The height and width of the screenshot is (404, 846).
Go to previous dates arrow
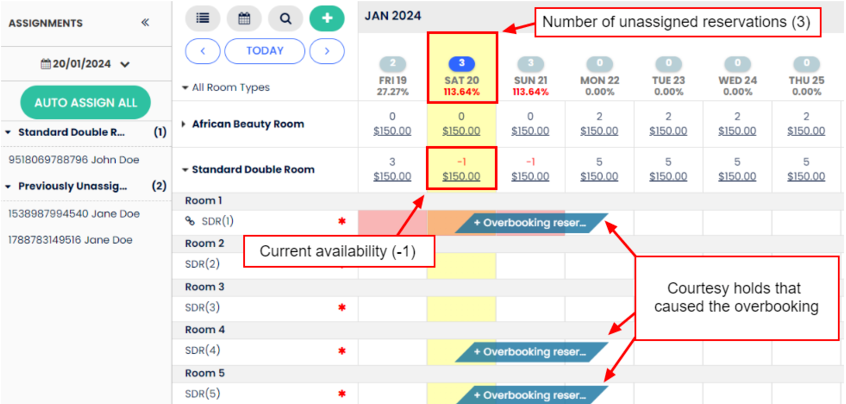tap(203, 50)
